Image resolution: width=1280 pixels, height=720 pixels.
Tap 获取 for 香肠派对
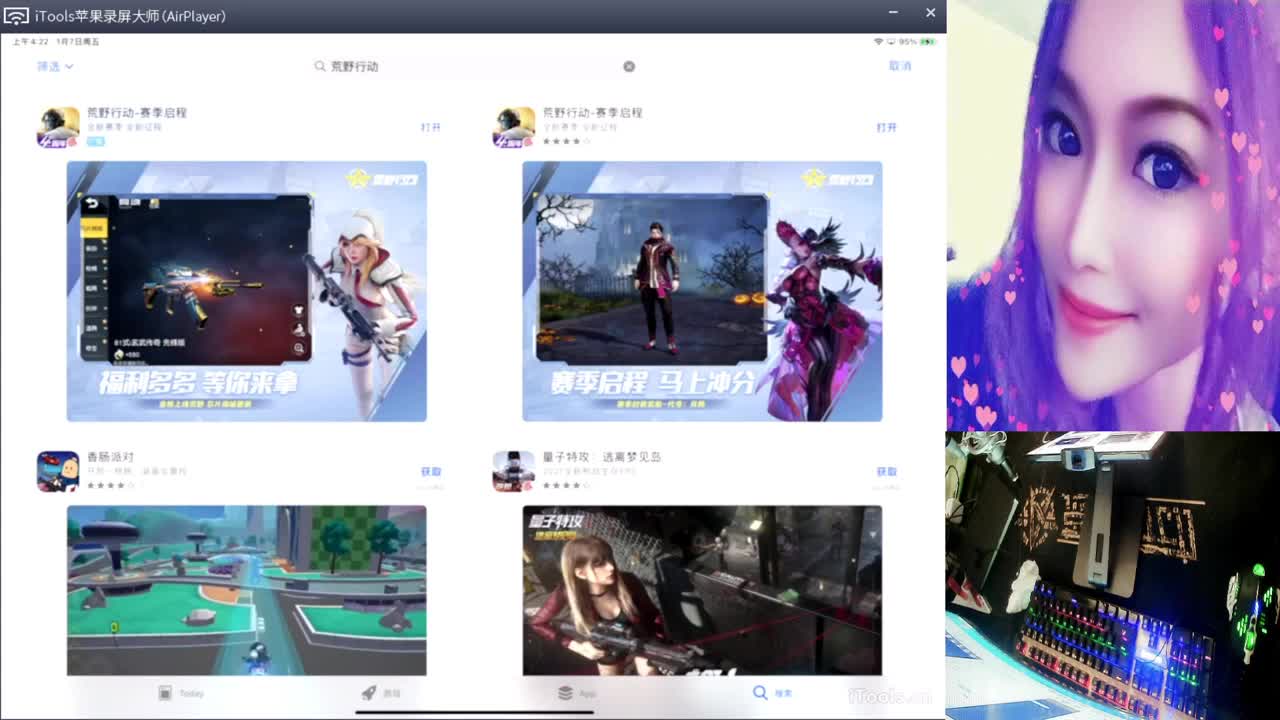pyautogui.click(x=431, y=472)
